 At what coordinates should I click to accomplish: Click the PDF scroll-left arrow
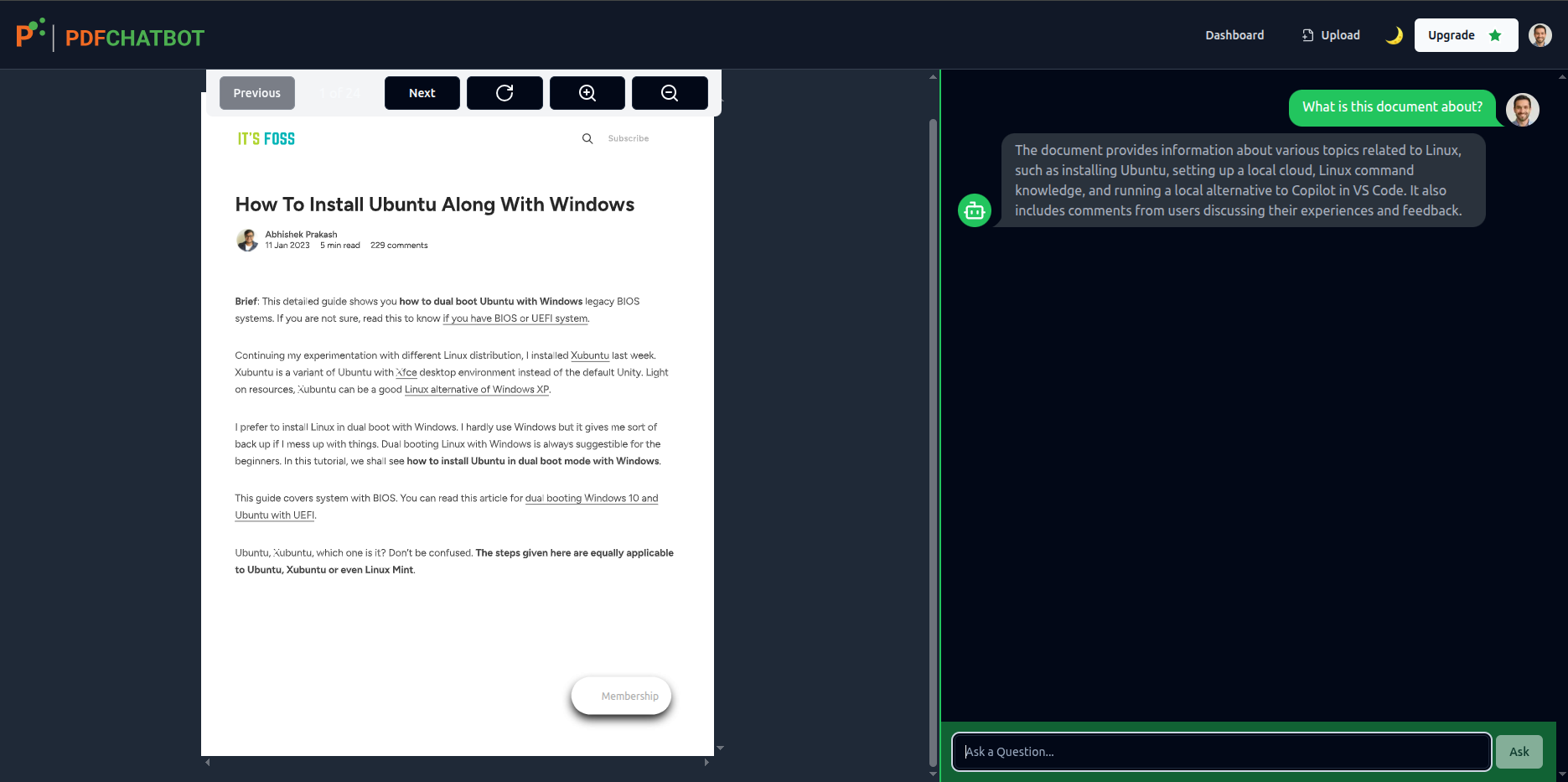pos(208,763)
